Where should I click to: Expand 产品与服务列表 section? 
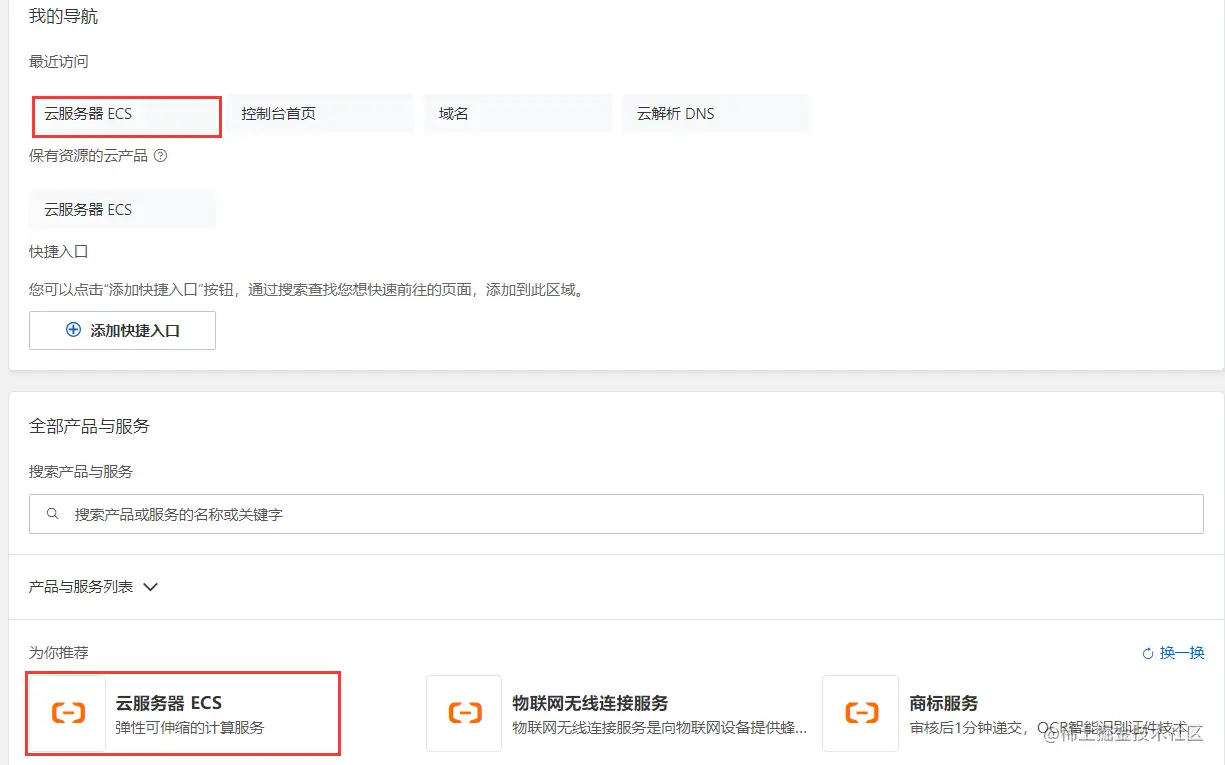[94, 587]
